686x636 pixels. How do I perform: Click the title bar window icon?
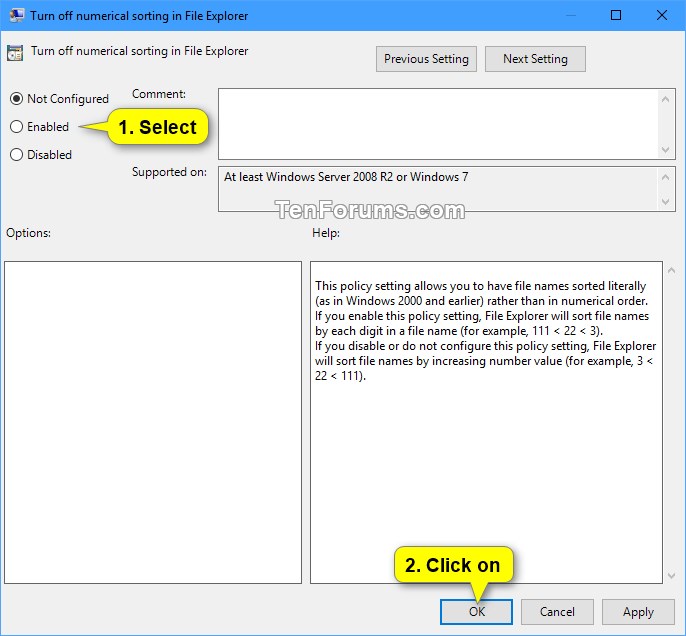coord(17,15)
